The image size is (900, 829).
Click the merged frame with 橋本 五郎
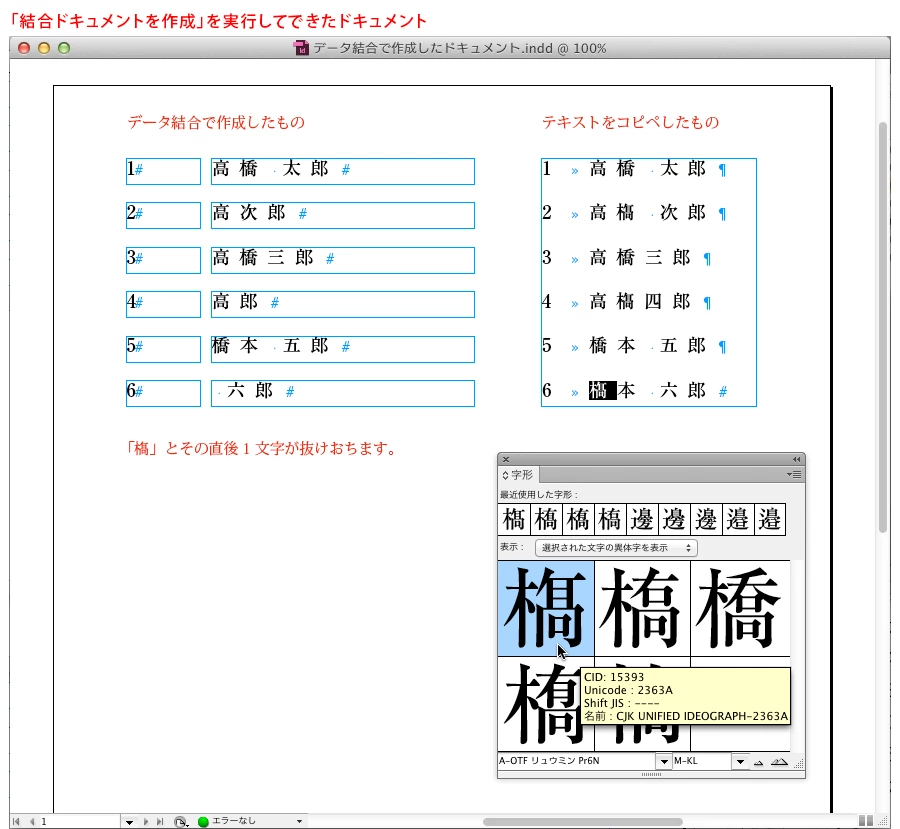pos(343,349)
